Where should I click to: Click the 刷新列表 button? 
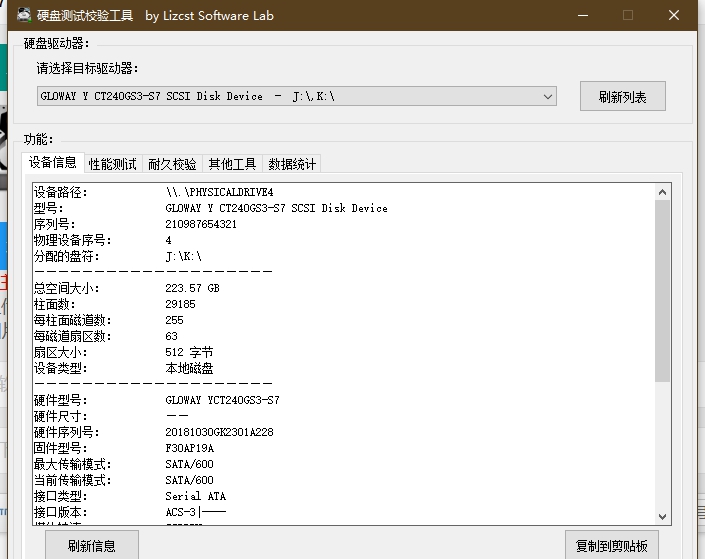click(x=622, y=96)
